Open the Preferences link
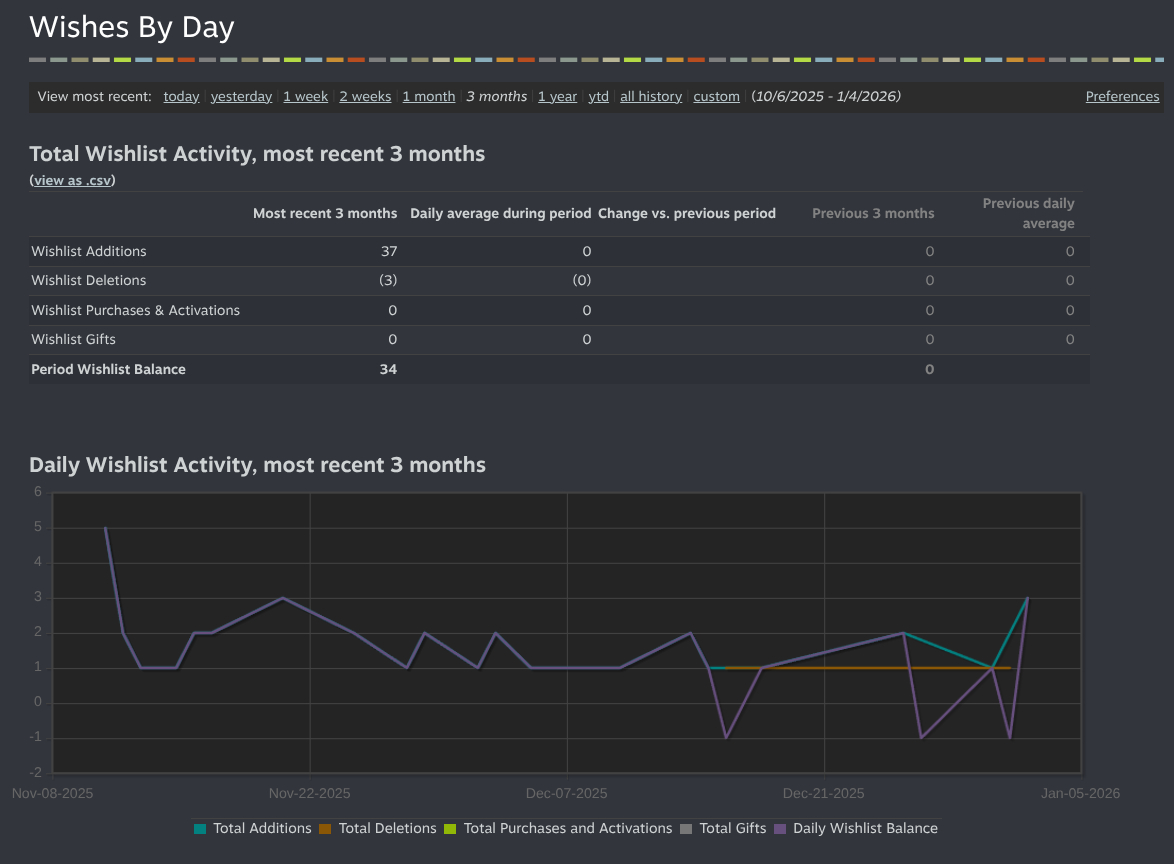 click(x=1122, y=97)
